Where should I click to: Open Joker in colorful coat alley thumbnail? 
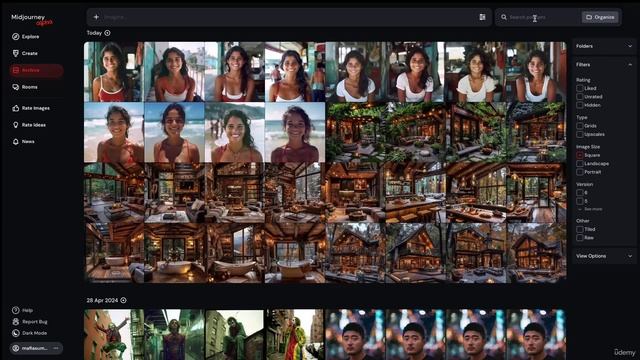(295, 334)
